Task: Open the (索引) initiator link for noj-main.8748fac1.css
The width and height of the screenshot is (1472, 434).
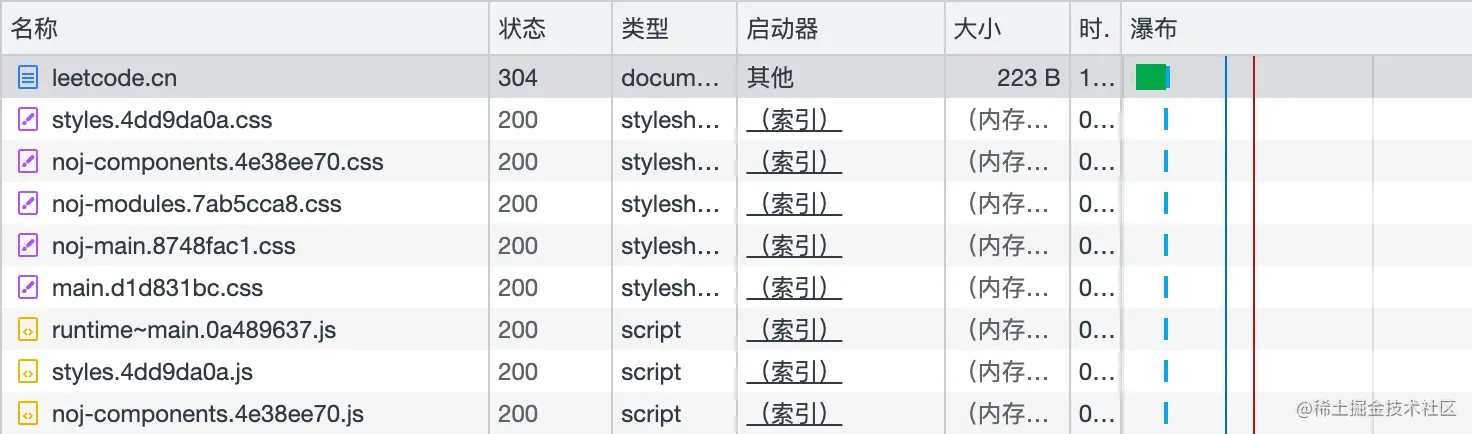Action: click(x=794, y=246)
